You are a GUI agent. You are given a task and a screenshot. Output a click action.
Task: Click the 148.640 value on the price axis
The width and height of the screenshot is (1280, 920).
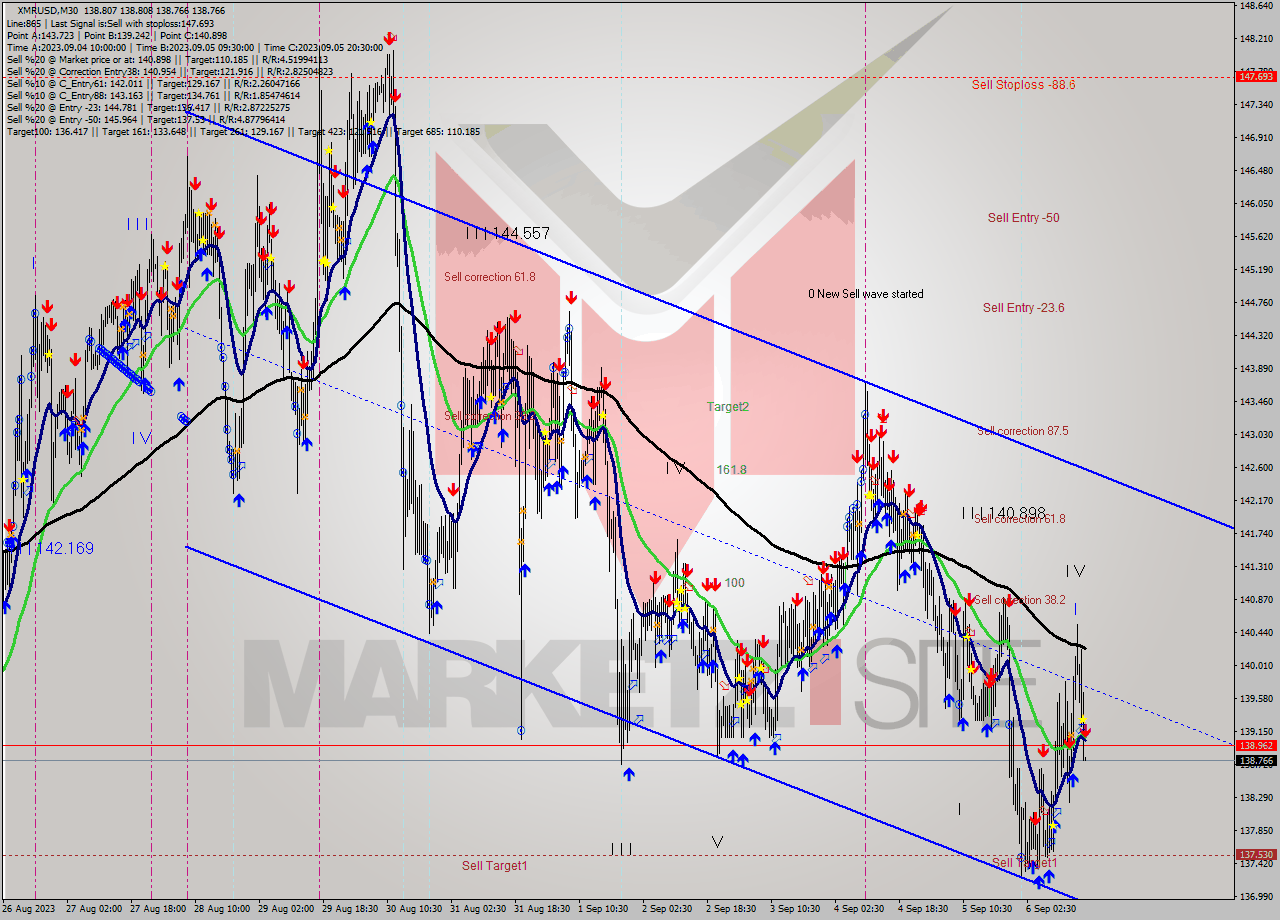(x=1256, y=6)
